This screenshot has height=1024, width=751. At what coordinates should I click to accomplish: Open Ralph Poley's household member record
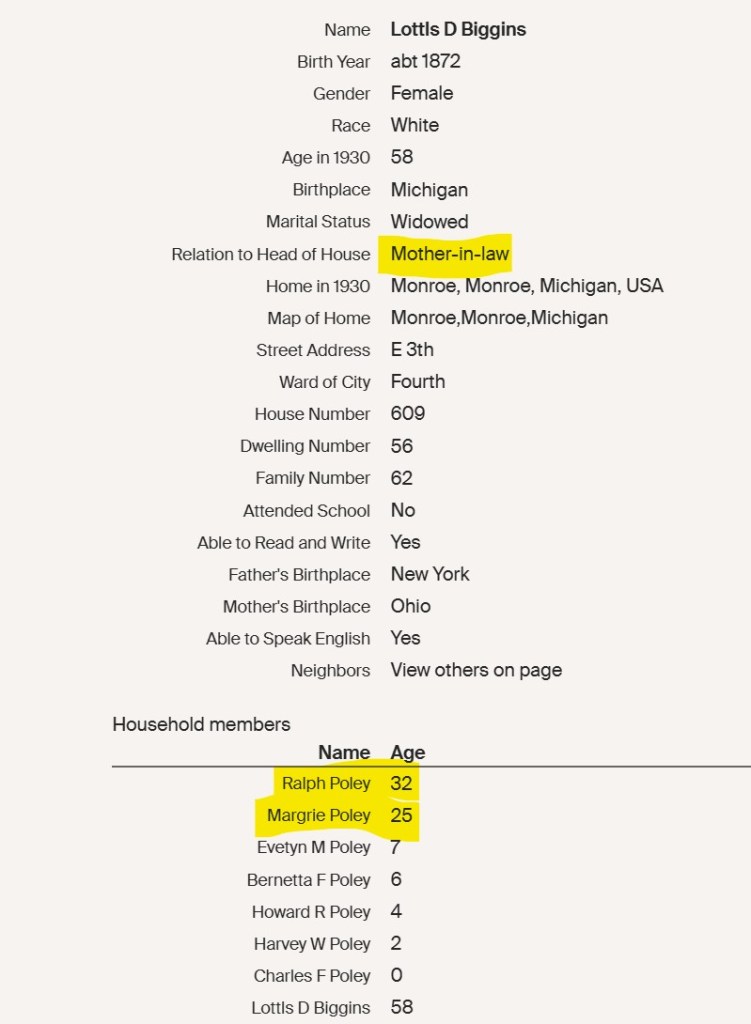pos(326,783)
